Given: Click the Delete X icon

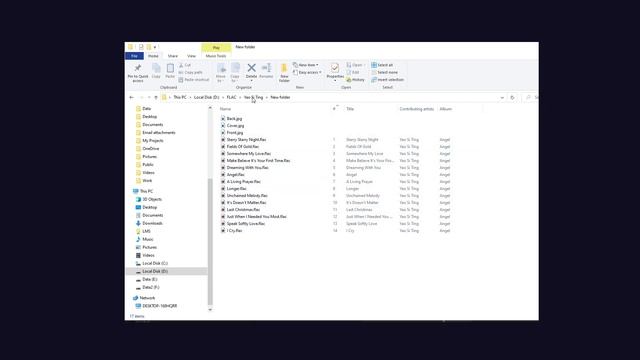Looking at the screenshot, I should (x=251, y=68).
